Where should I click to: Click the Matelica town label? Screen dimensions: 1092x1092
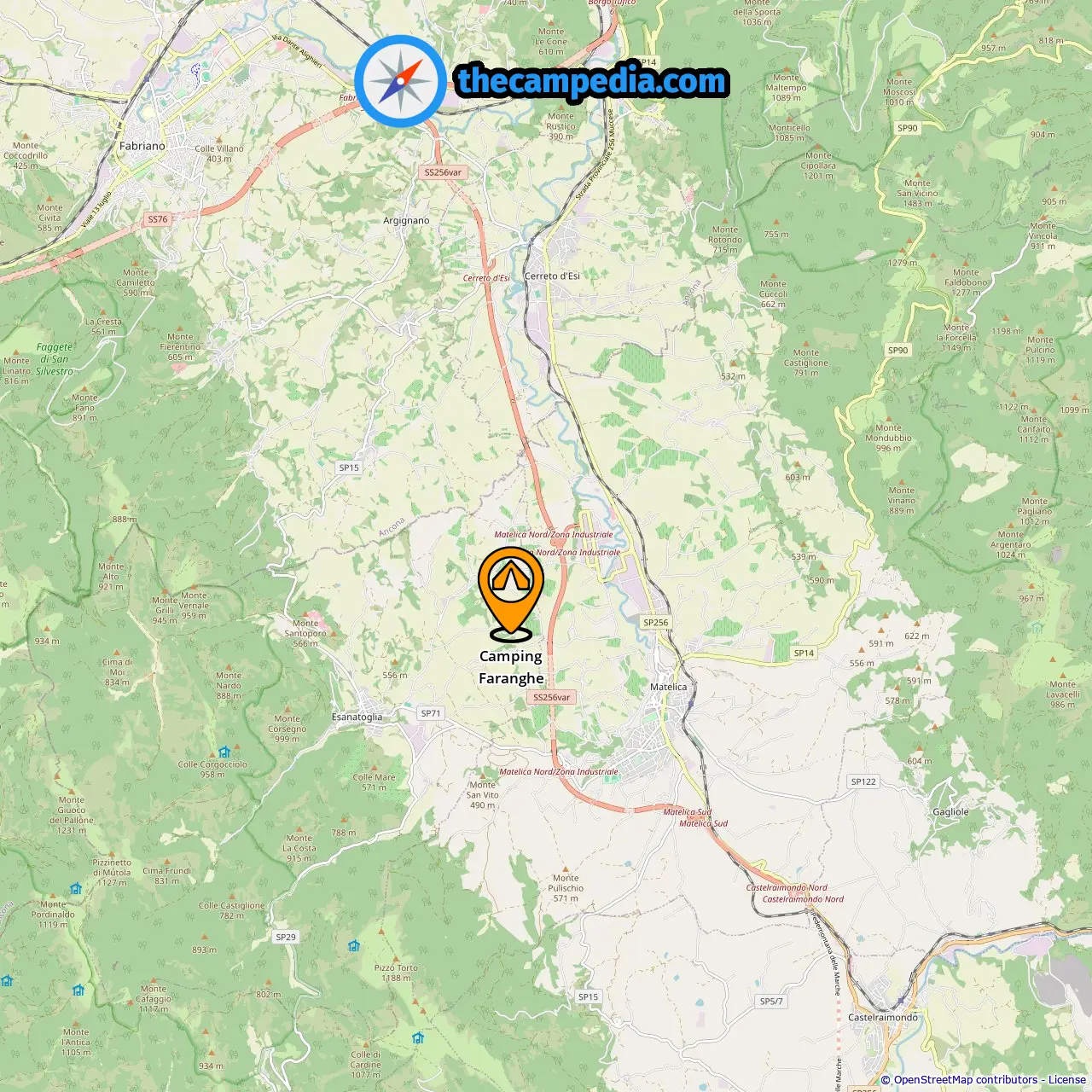click(668, 687)
